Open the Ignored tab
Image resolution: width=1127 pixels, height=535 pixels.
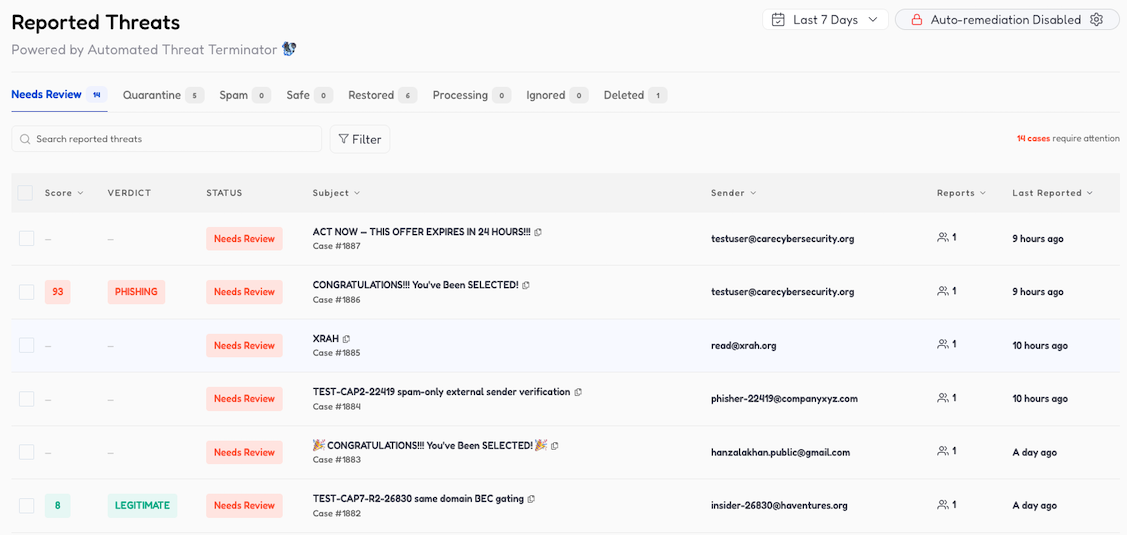pyautogui.click(x=557, y=95)
